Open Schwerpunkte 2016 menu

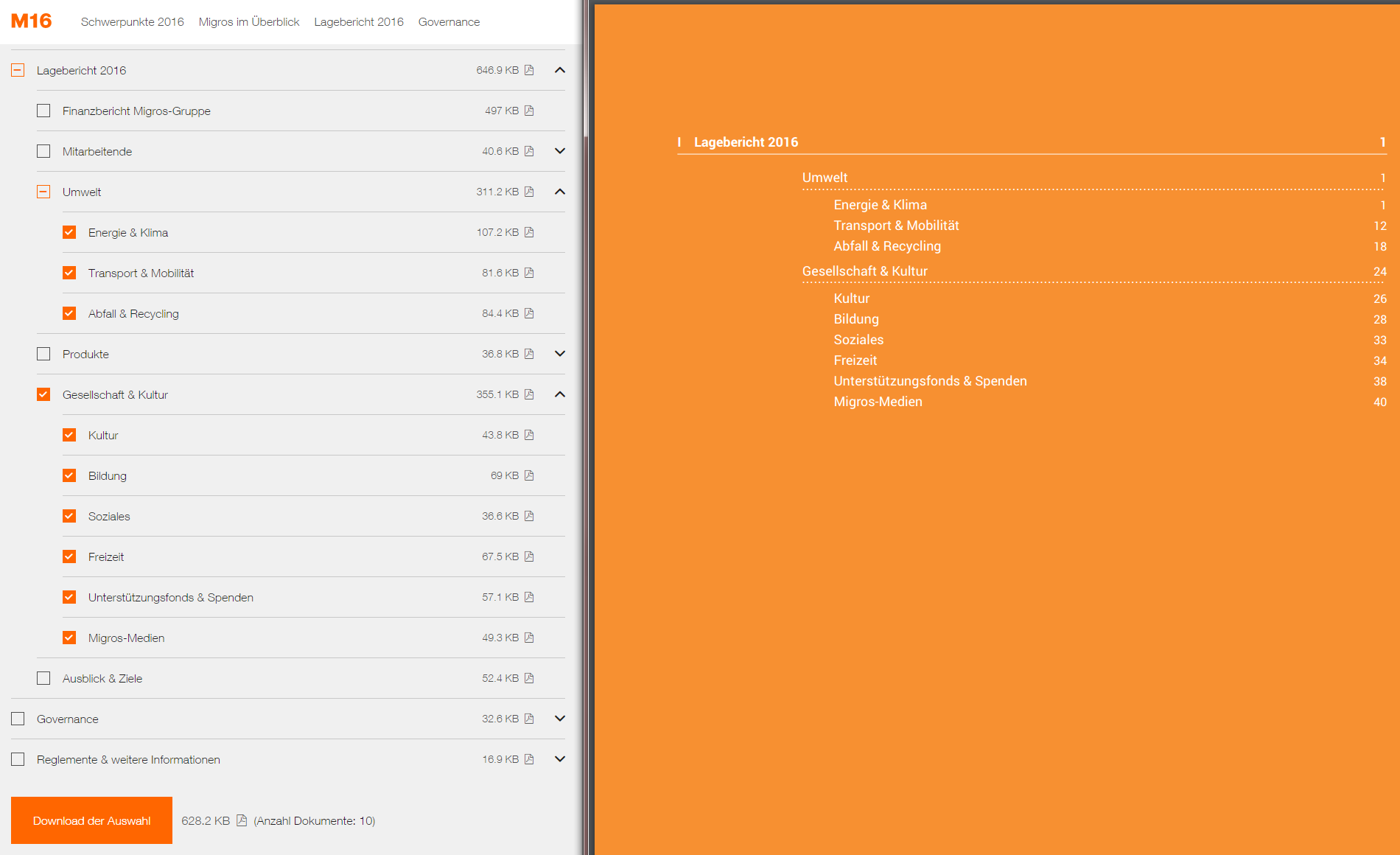pos(132,22)
